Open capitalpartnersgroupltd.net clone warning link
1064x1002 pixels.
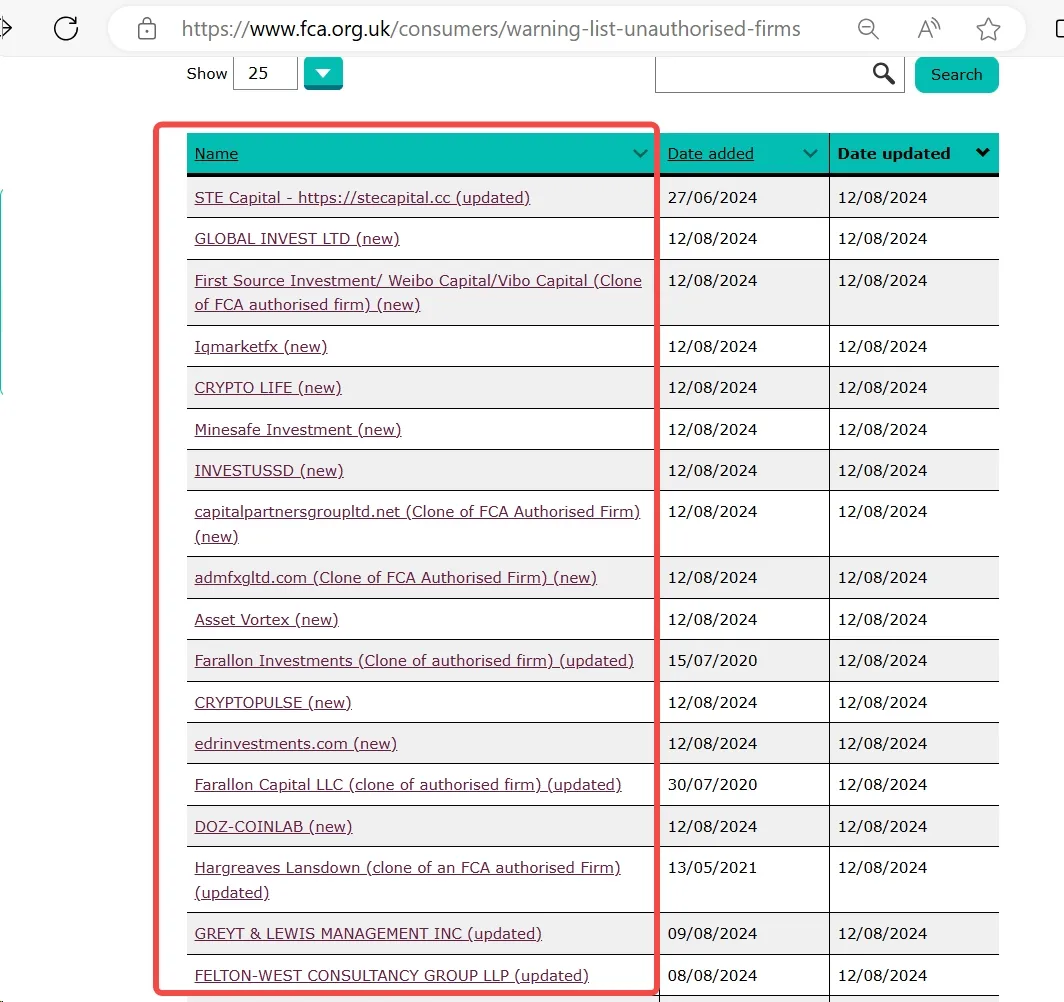[417, 524]
